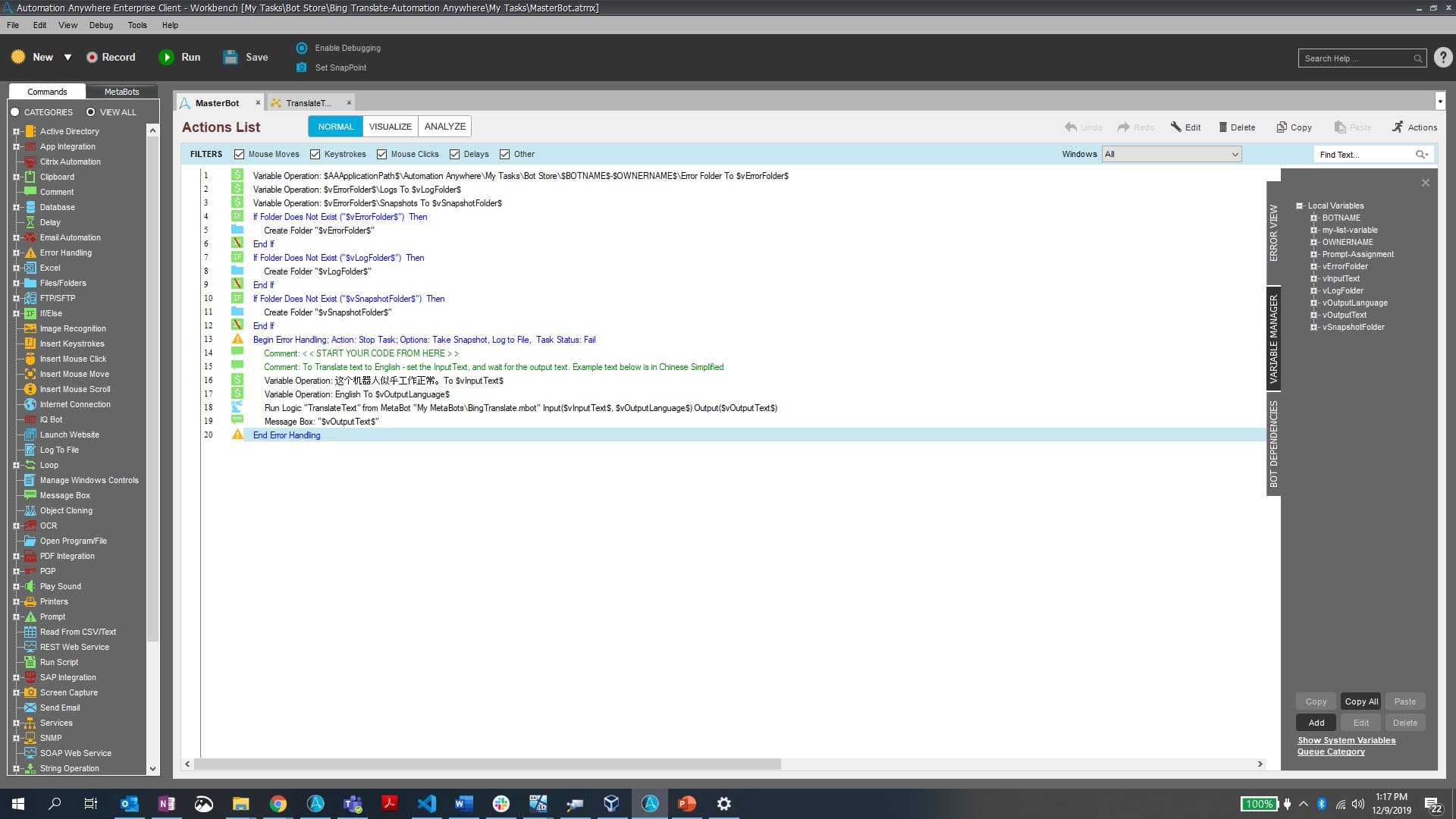Open the Show System Variables link

coord(1346,740)
